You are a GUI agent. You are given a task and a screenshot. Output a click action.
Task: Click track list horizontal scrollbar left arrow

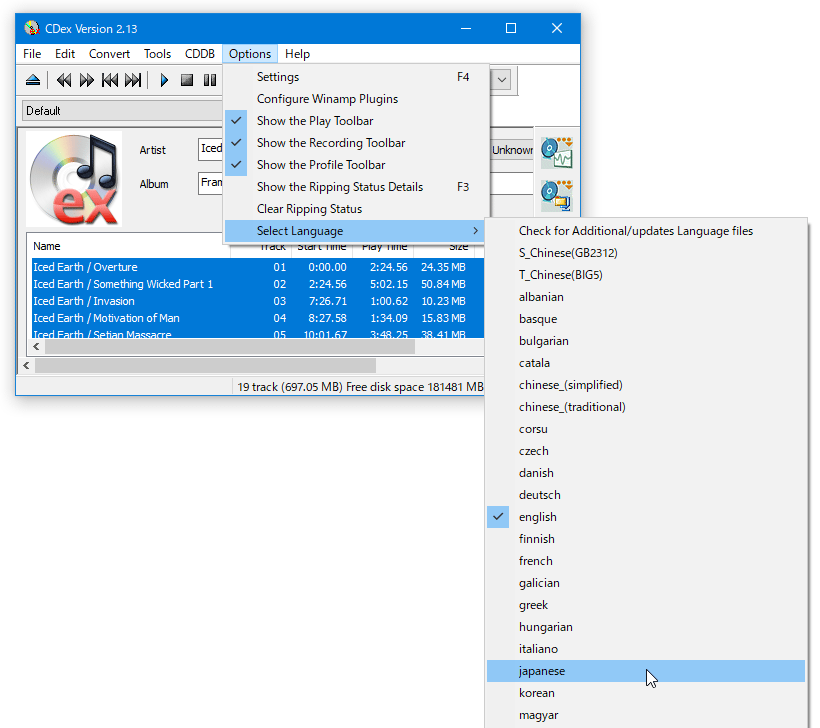coord(36,346)
